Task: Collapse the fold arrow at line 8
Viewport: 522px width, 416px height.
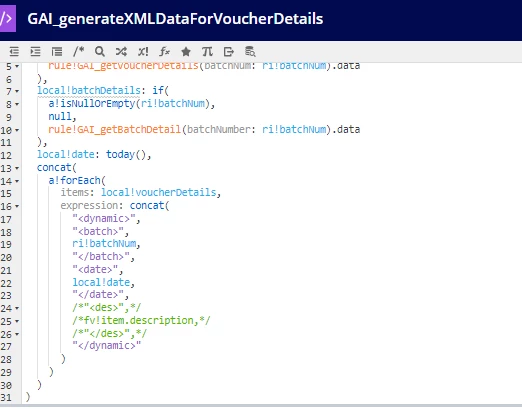Action: coord(17,104)
